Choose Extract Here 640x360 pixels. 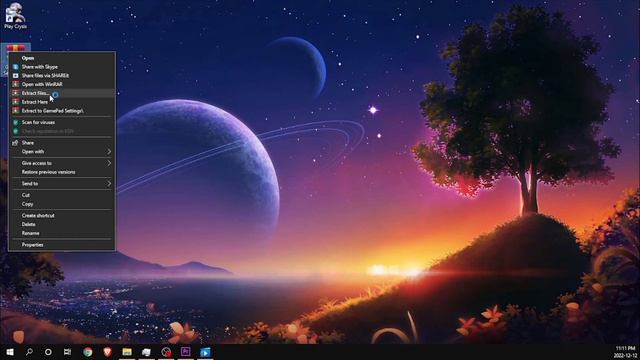62,102
